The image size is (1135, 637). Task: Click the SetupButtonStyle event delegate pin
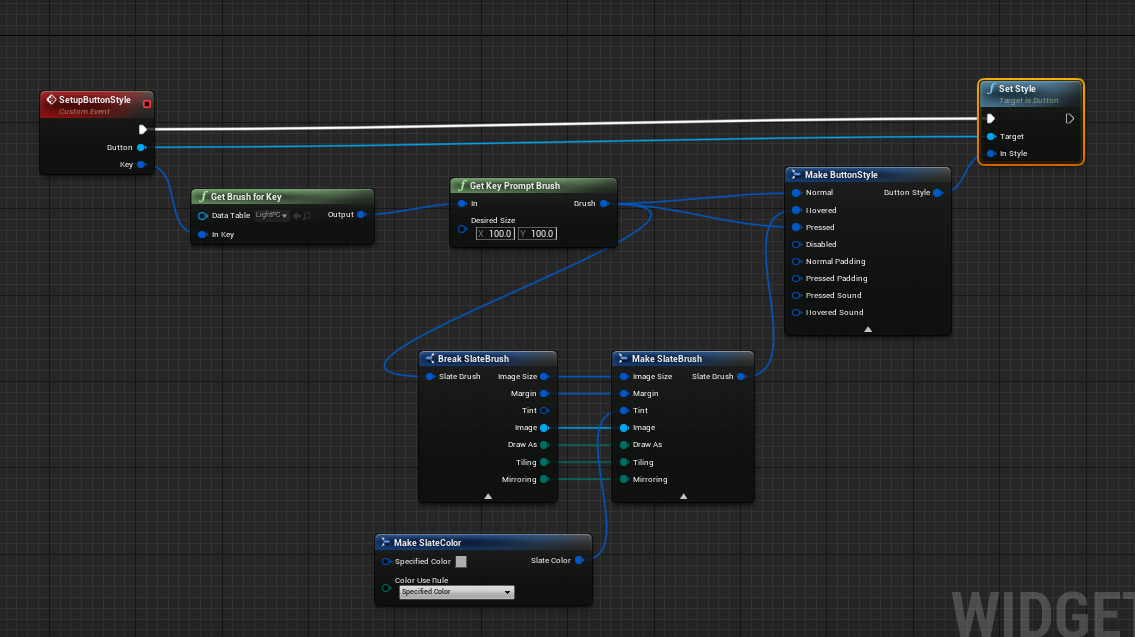pyautogui.click(x=147, y=104)
